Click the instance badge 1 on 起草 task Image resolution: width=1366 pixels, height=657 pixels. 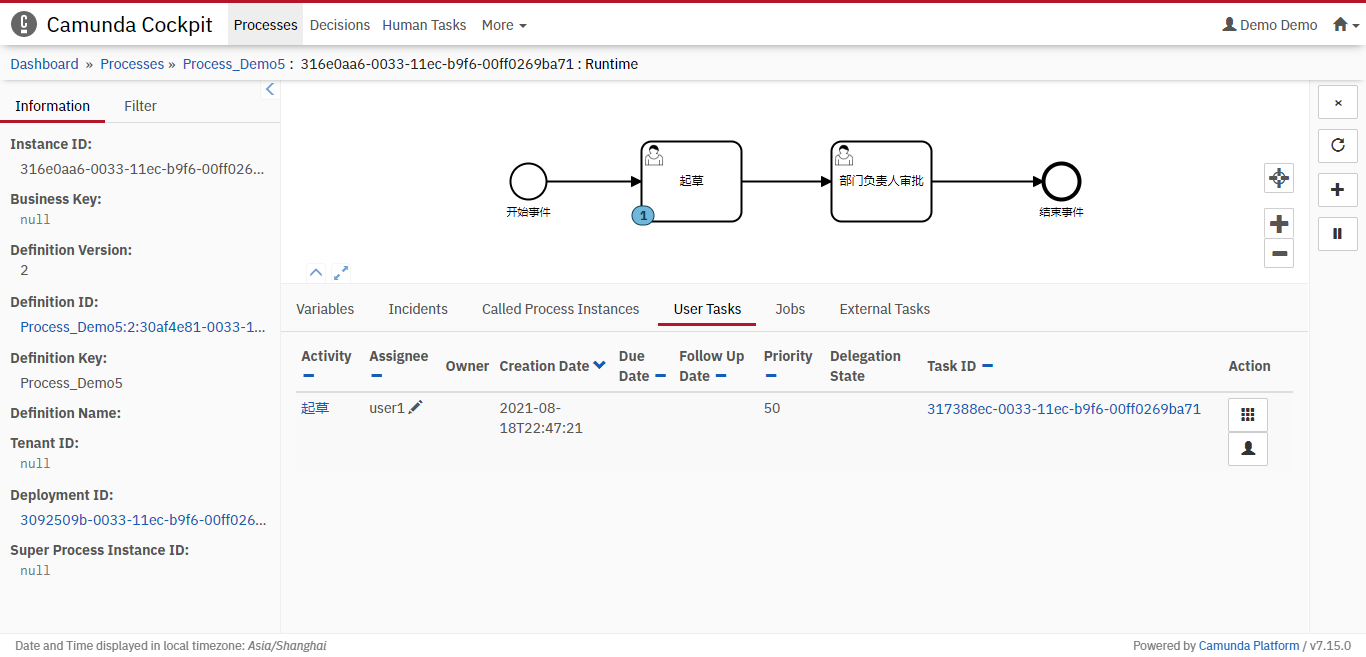click(644, 215)
